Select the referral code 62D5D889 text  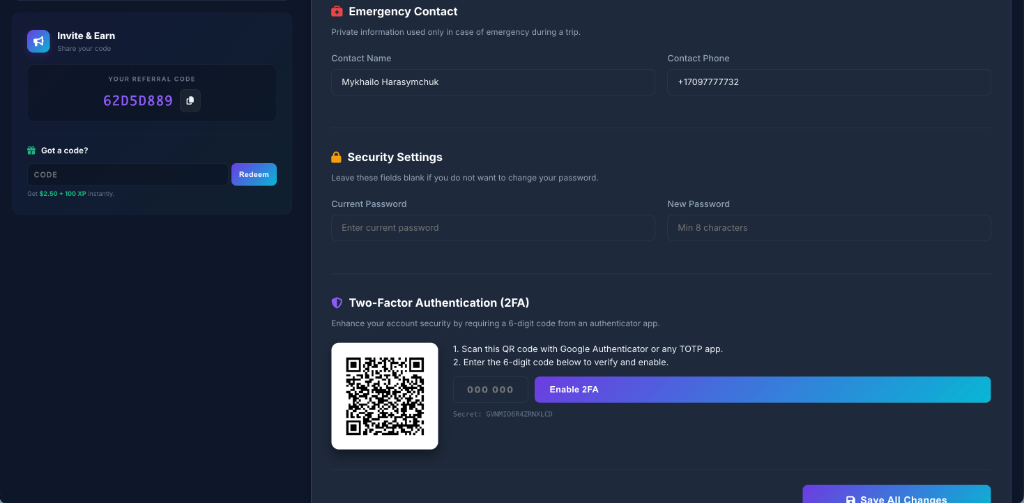(138, 101)
